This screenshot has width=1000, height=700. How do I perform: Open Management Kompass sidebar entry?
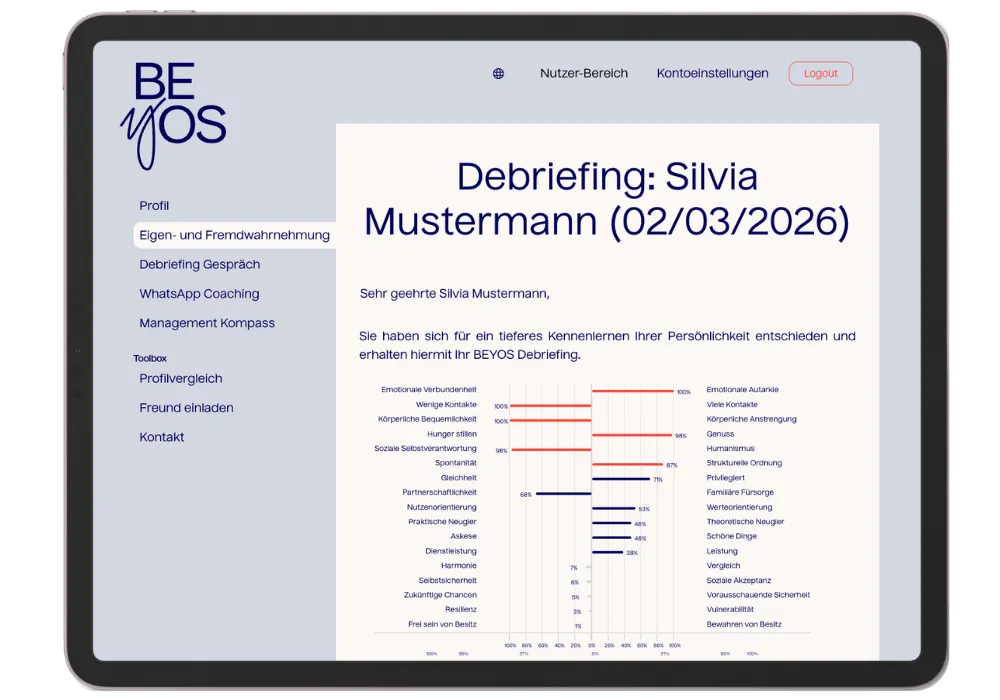click(207, 323)
